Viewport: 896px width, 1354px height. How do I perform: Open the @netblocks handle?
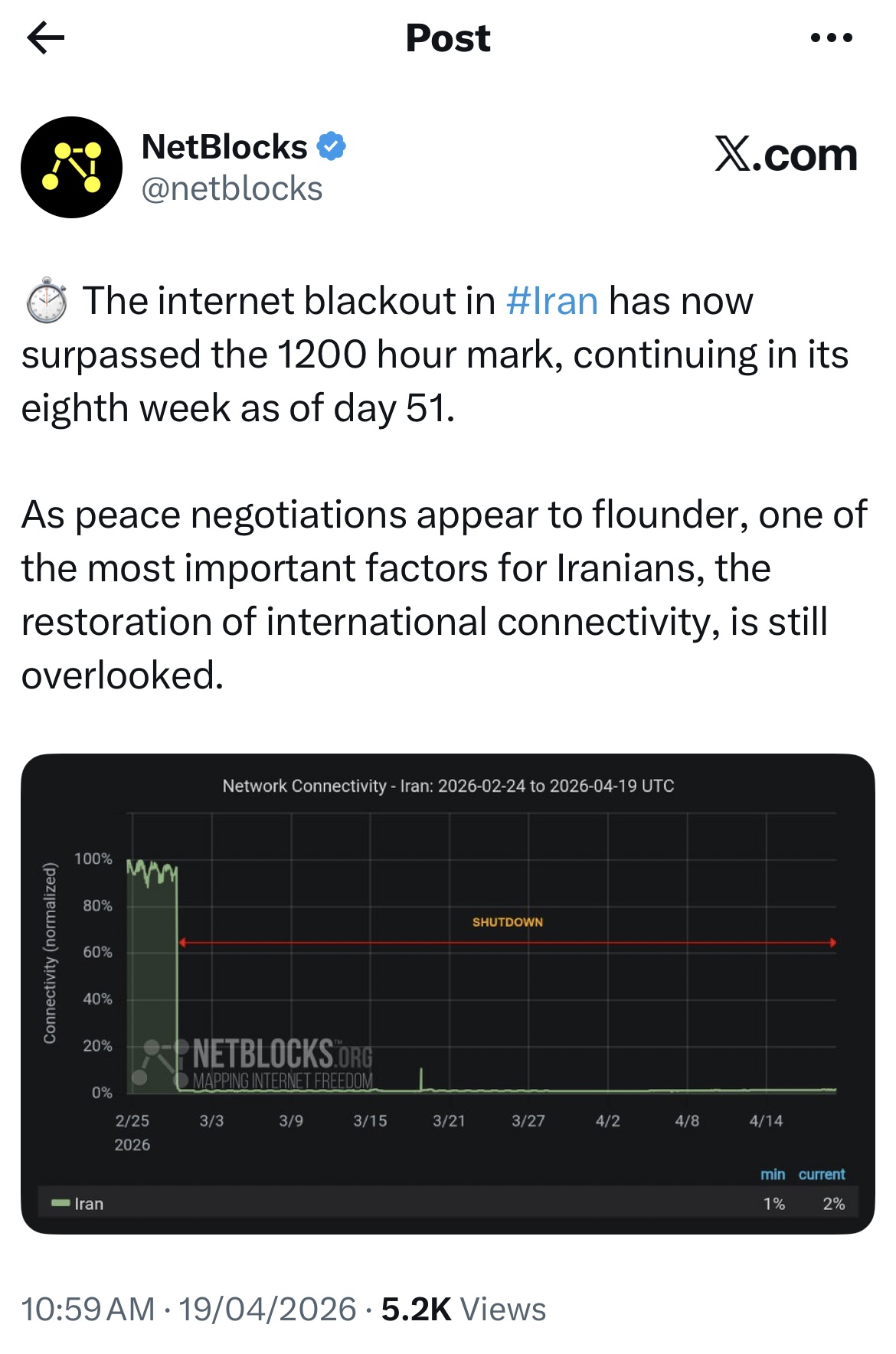point(231,188)
